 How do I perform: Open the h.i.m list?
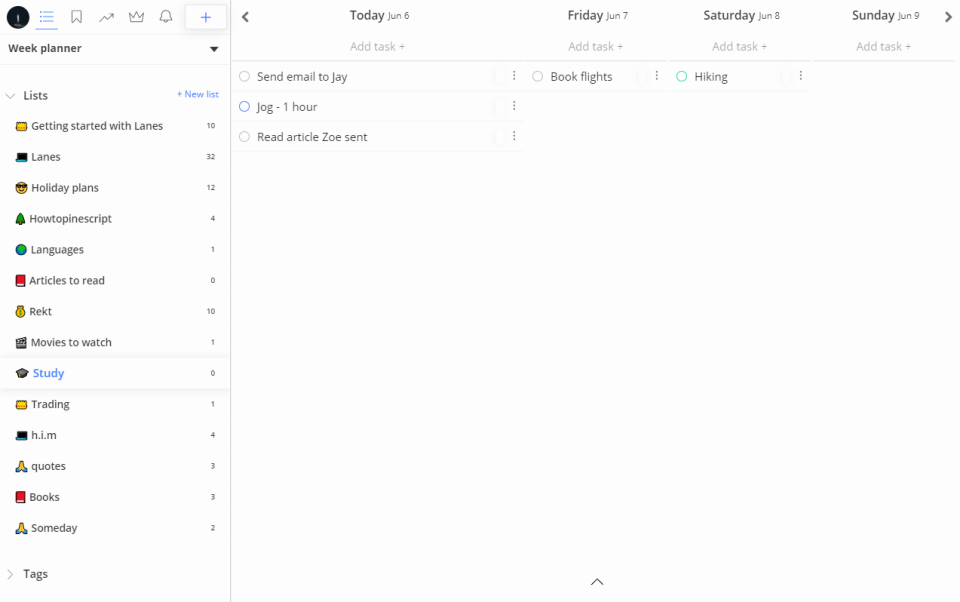click(x=115, y=435)
